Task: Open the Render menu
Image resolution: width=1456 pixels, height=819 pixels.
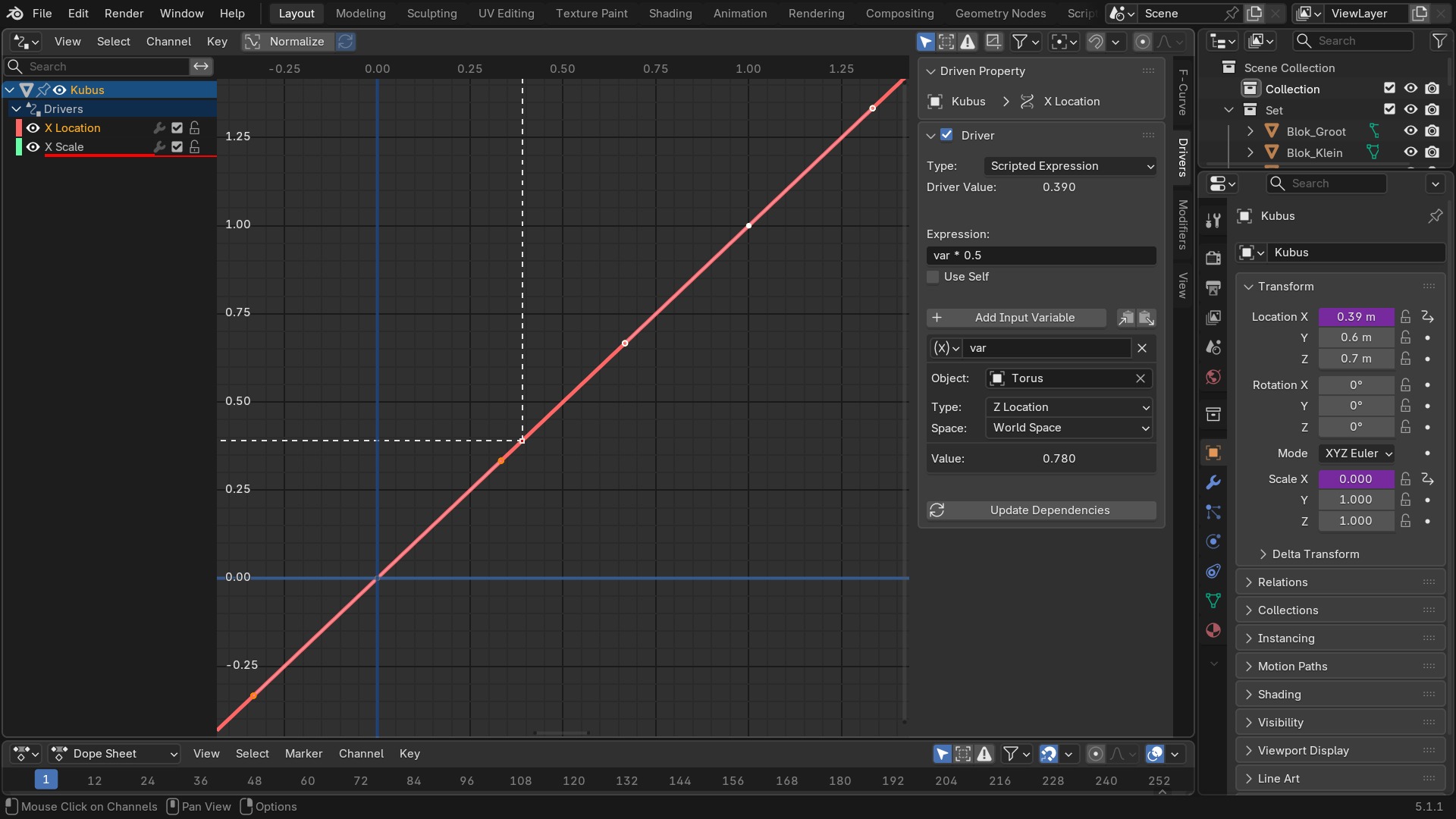Action: point(124,14)
